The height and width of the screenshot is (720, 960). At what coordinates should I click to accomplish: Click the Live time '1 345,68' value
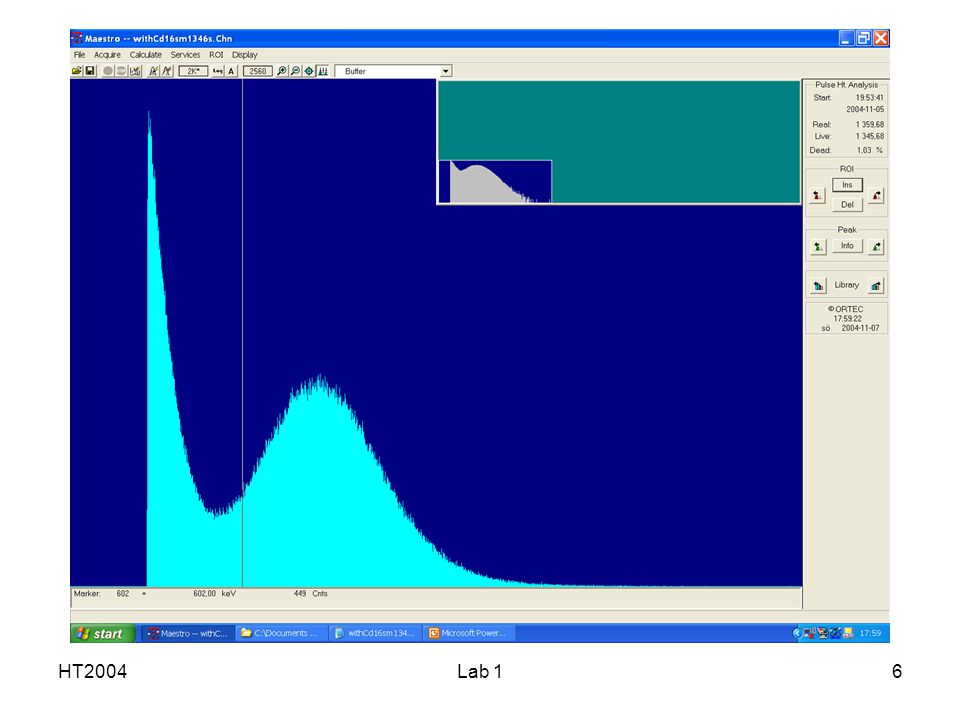pos(869,137)
